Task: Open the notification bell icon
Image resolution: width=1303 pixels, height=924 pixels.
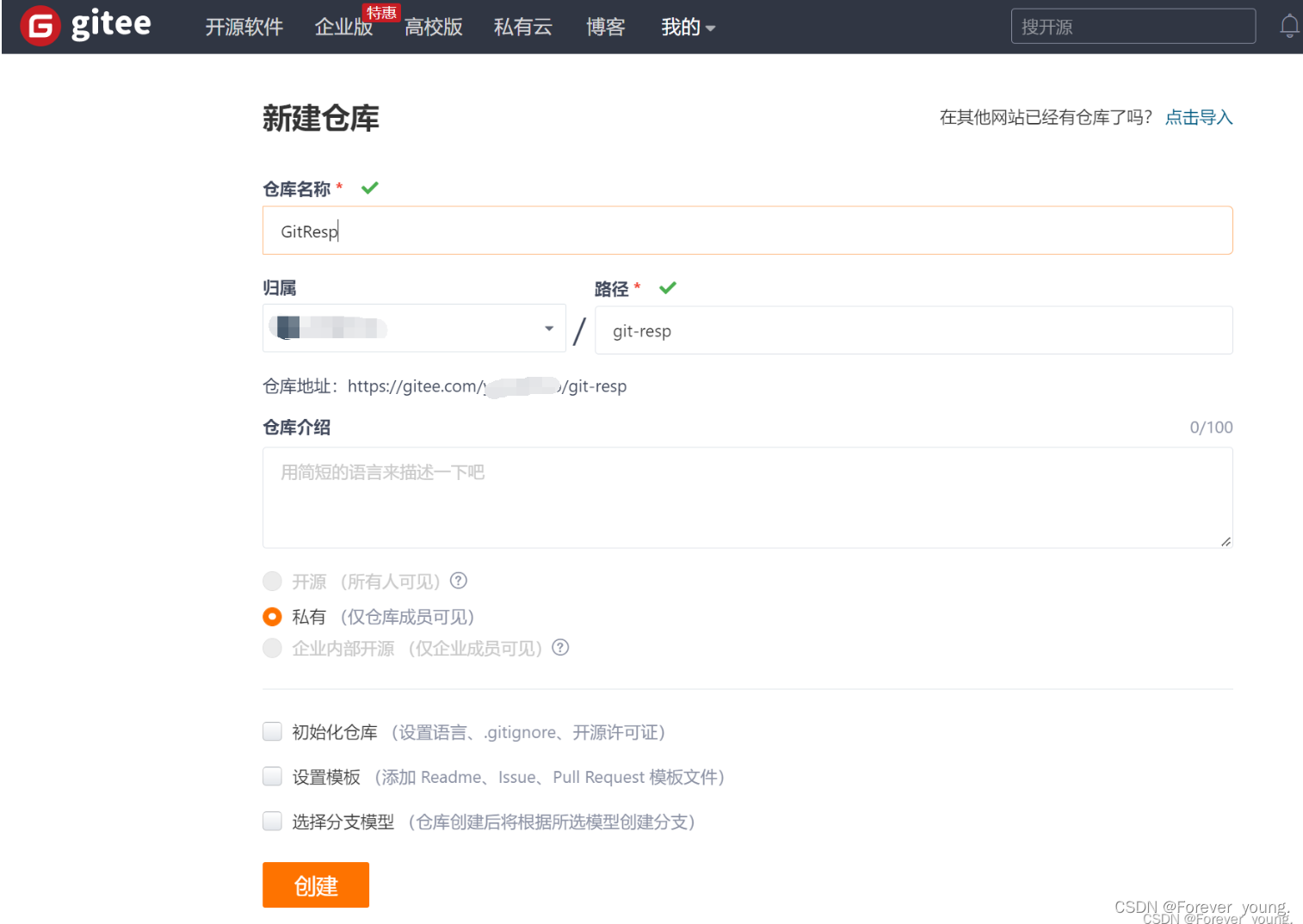Action: coord(1288,27)
